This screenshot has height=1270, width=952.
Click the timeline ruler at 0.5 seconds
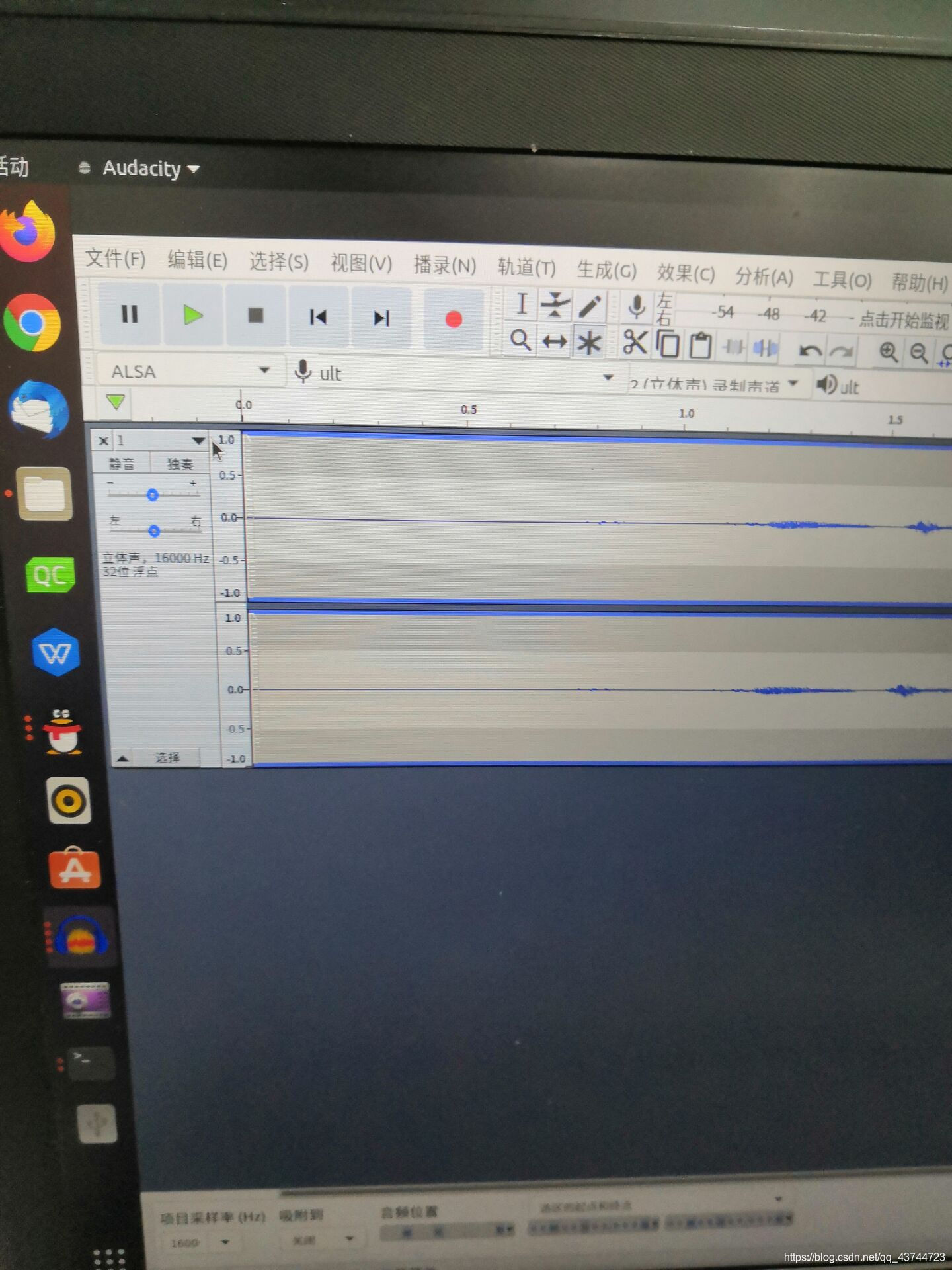pos(468,410)
